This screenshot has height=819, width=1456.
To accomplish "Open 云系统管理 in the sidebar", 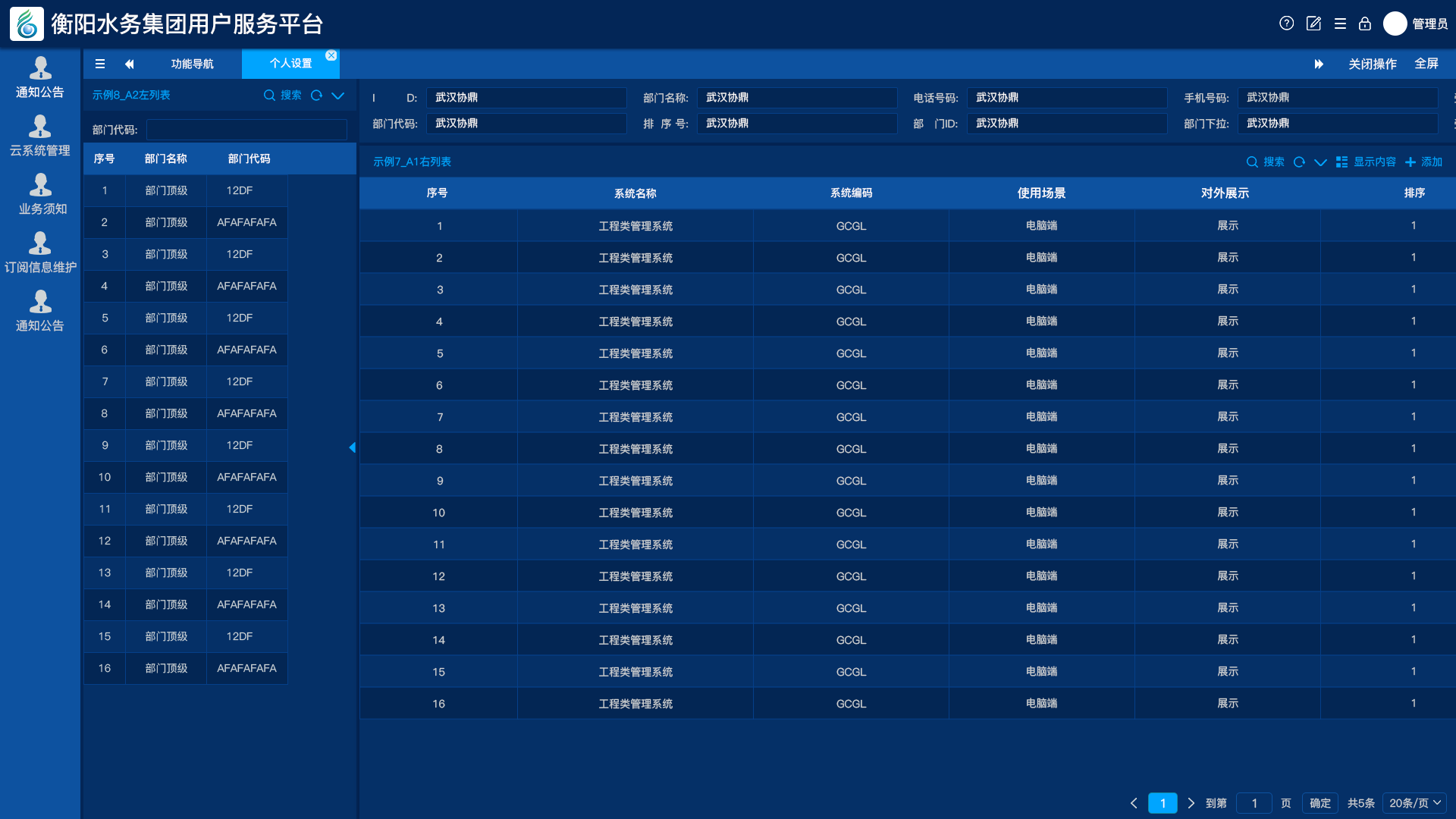I will [40, 136].
